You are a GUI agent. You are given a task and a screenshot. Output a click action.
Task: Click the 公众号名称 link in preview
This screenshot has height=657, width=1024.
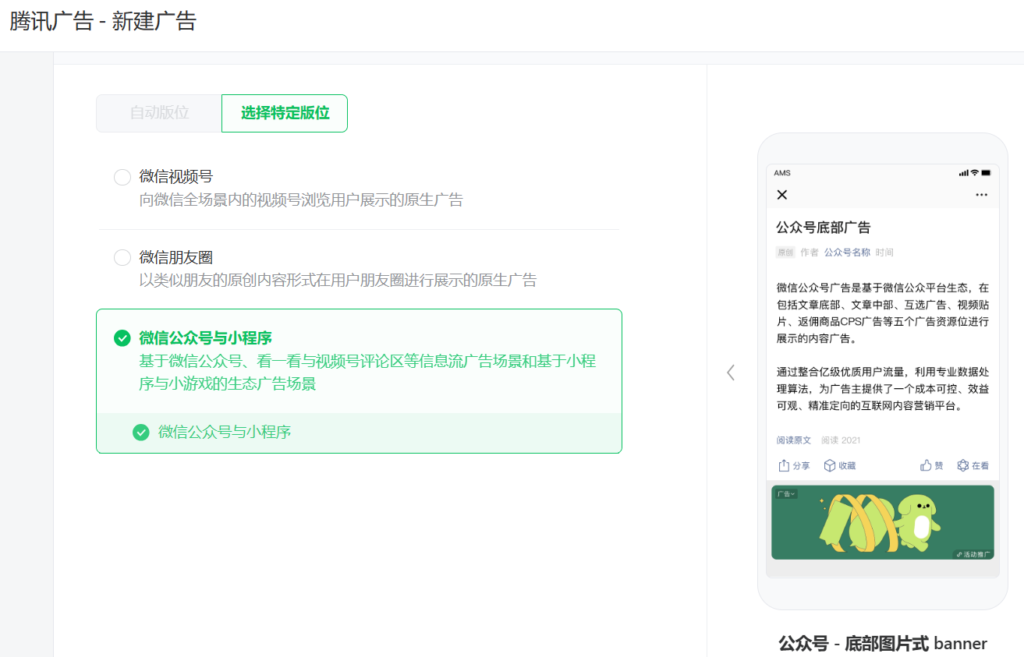847,252
